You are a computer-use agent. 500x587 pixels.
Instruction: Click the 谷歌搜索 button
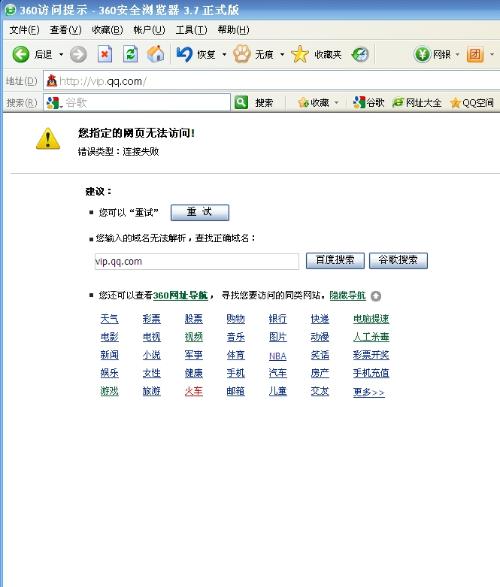click(398, 260)
